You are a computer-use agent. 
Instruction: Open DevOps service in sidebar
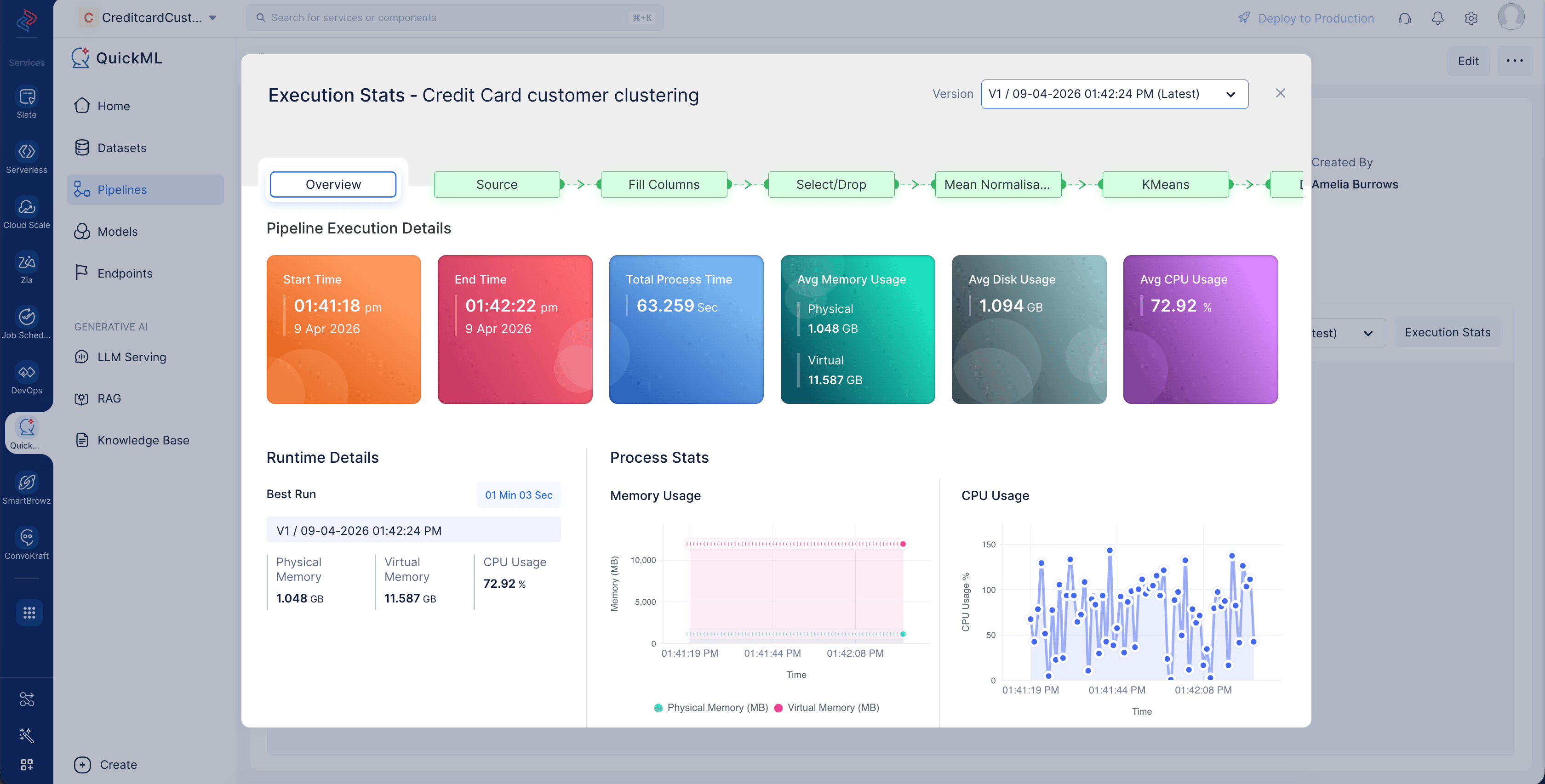(x=26, y=379)
